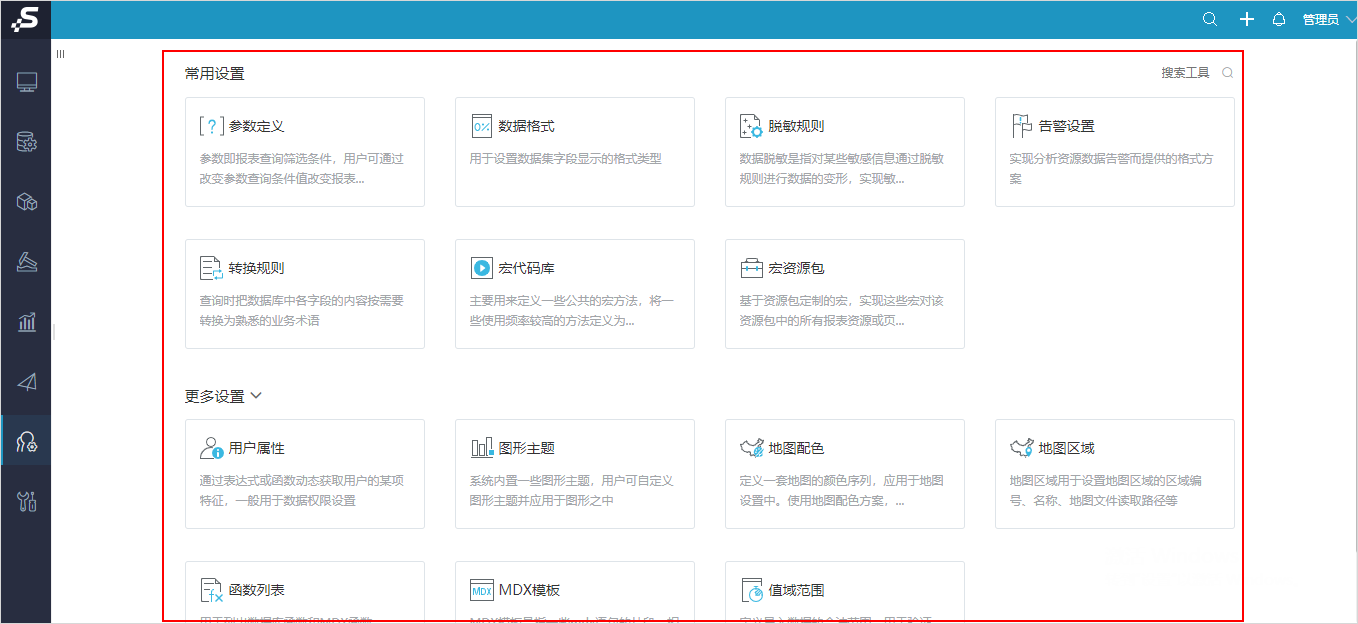Select the 地图区域 title text
The image size is (1358, 624).
tap(1067, 448)
